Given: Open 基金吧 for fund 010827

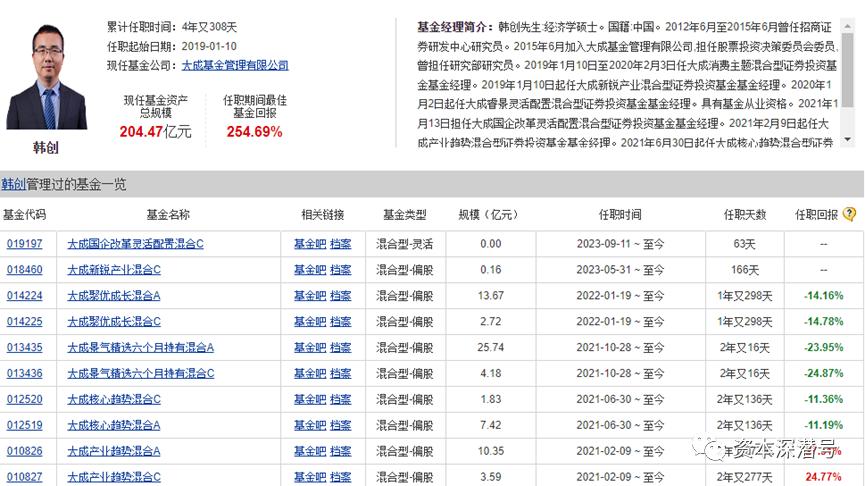Looking at the screenshot, I should click(309, 477).
